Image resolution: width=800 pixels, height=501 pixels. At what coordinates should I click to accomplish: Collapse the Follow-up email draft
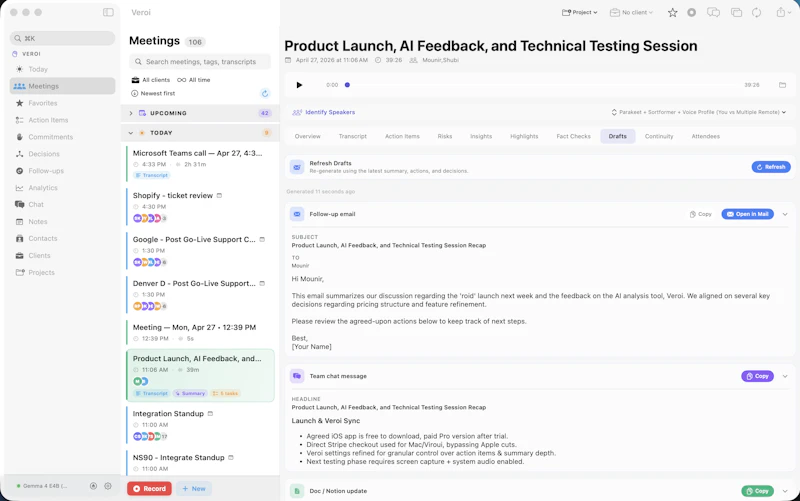(785, 214)
